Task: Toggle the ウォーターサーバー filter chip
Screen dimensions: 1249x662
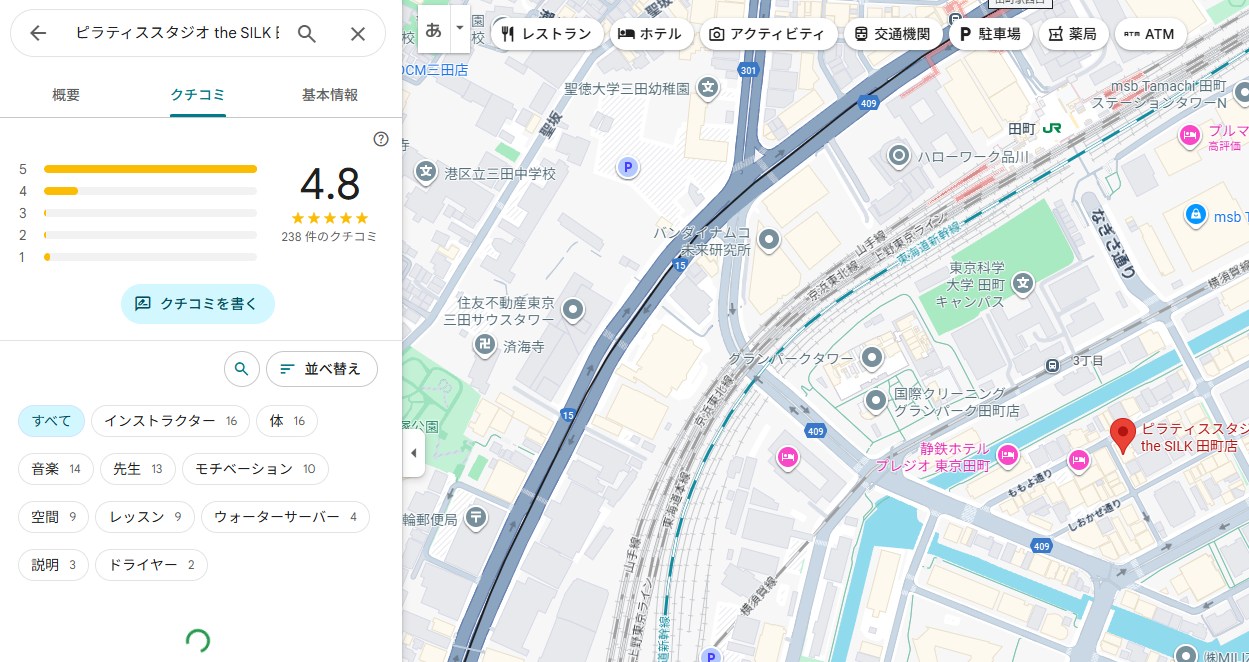Action: coord(285,517)
